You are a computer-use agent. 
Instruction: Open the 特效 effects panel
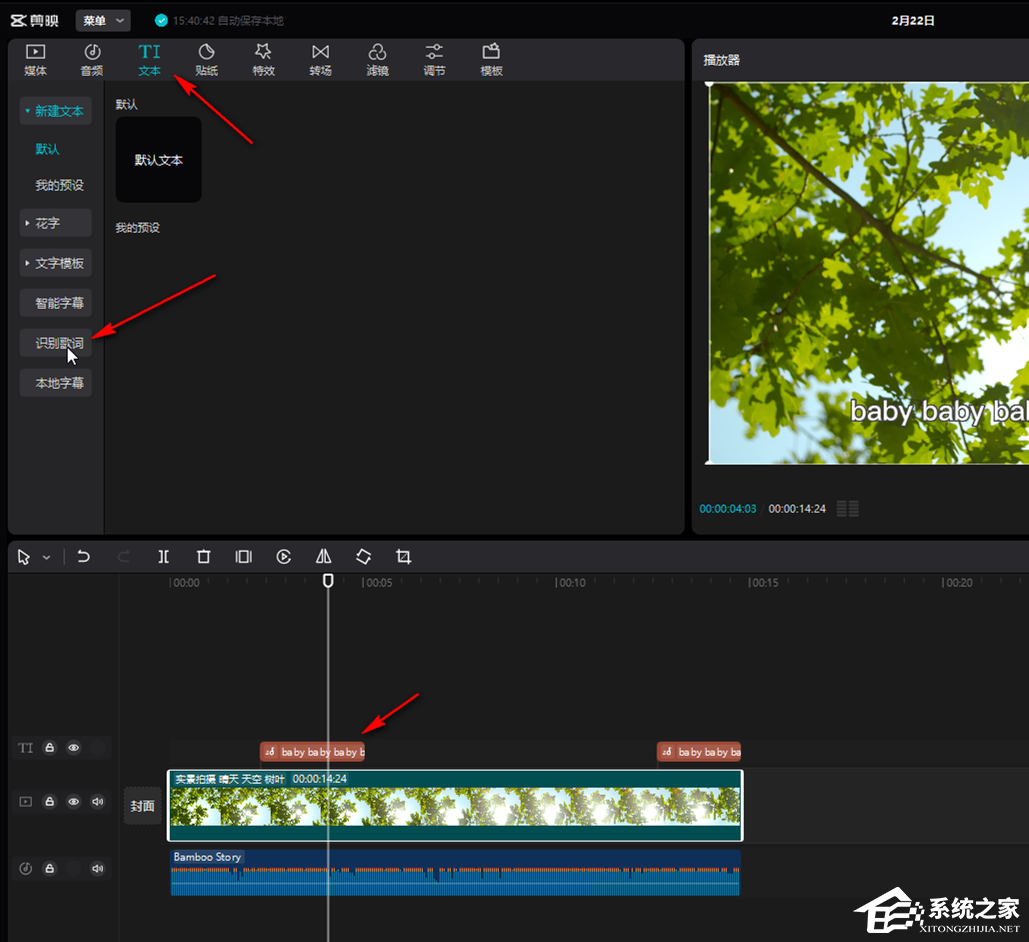pos(263,60)
